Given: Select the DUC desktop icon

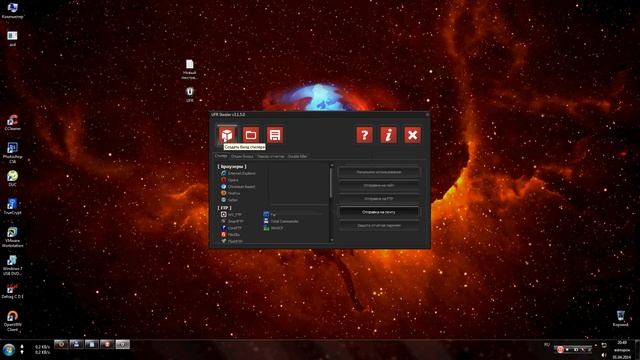Looking at the screenshot, I should coord(12,178).
